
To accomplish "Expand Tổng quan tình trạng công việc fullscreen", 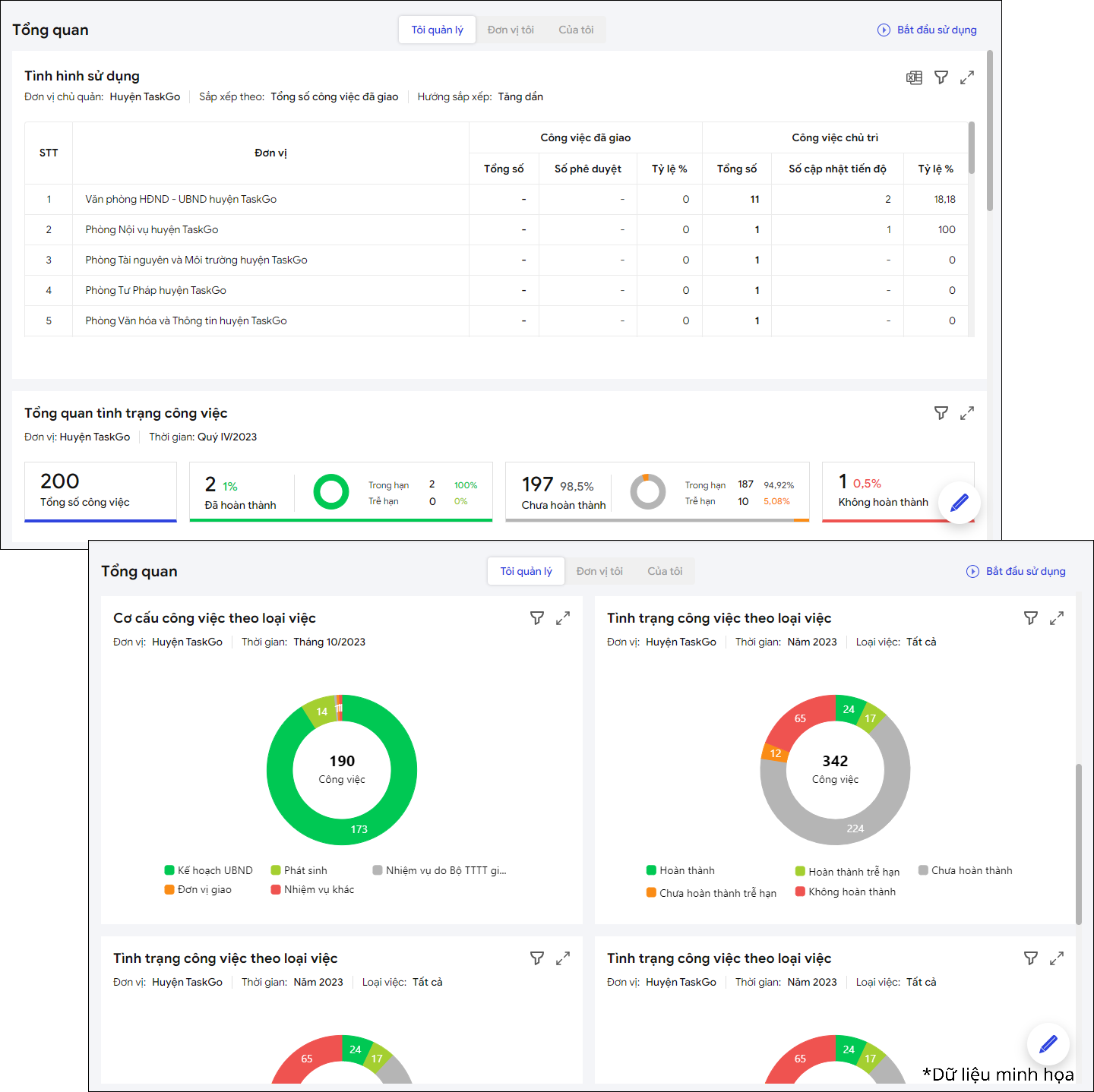I will 967,413.
